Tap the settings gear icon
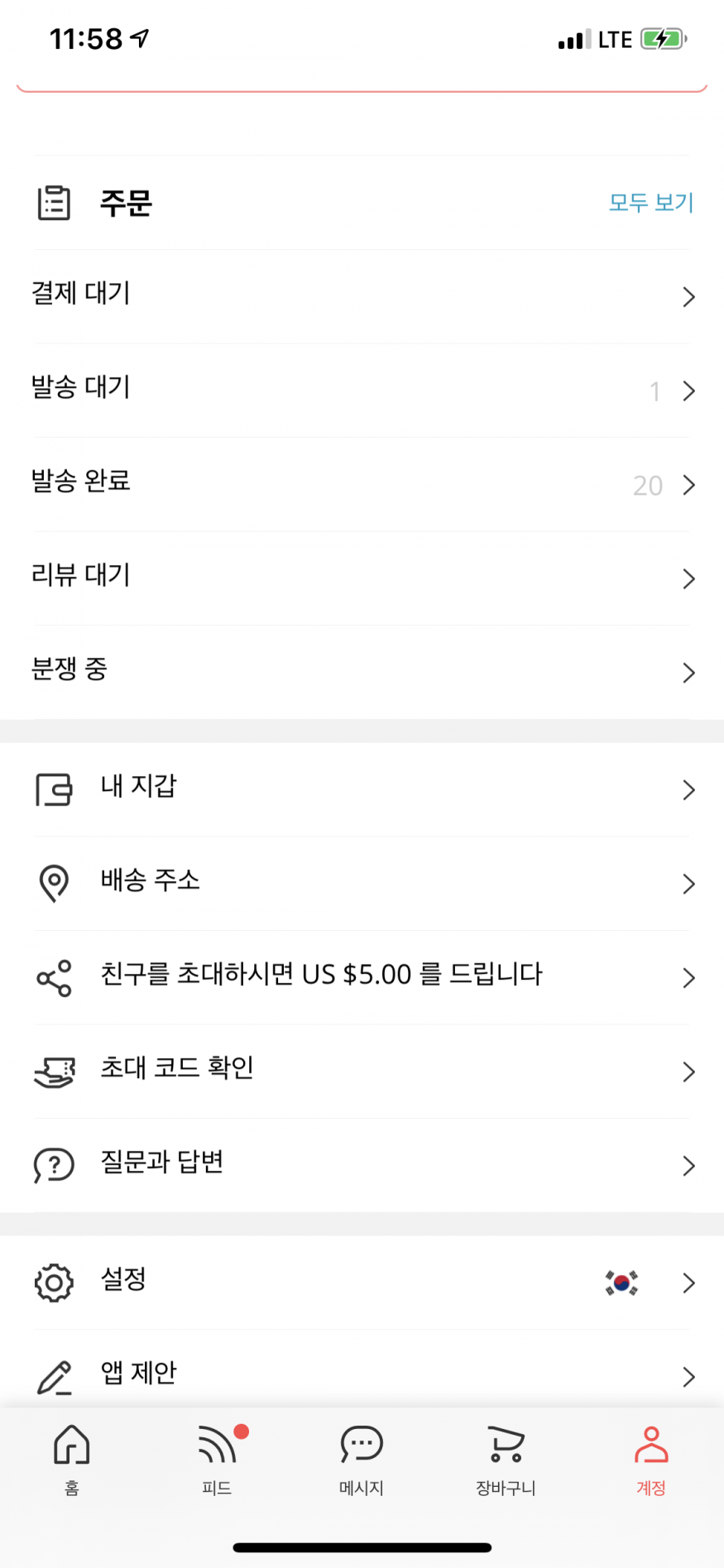The height and width of the screenshot is (1568, 724). (55, 1283)
